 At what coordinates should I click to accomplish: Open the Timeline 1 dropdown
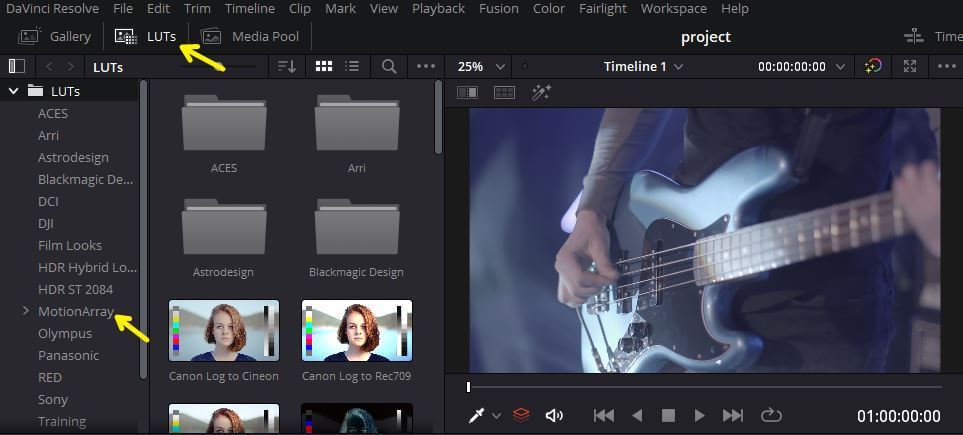click(x=643, y=67)
